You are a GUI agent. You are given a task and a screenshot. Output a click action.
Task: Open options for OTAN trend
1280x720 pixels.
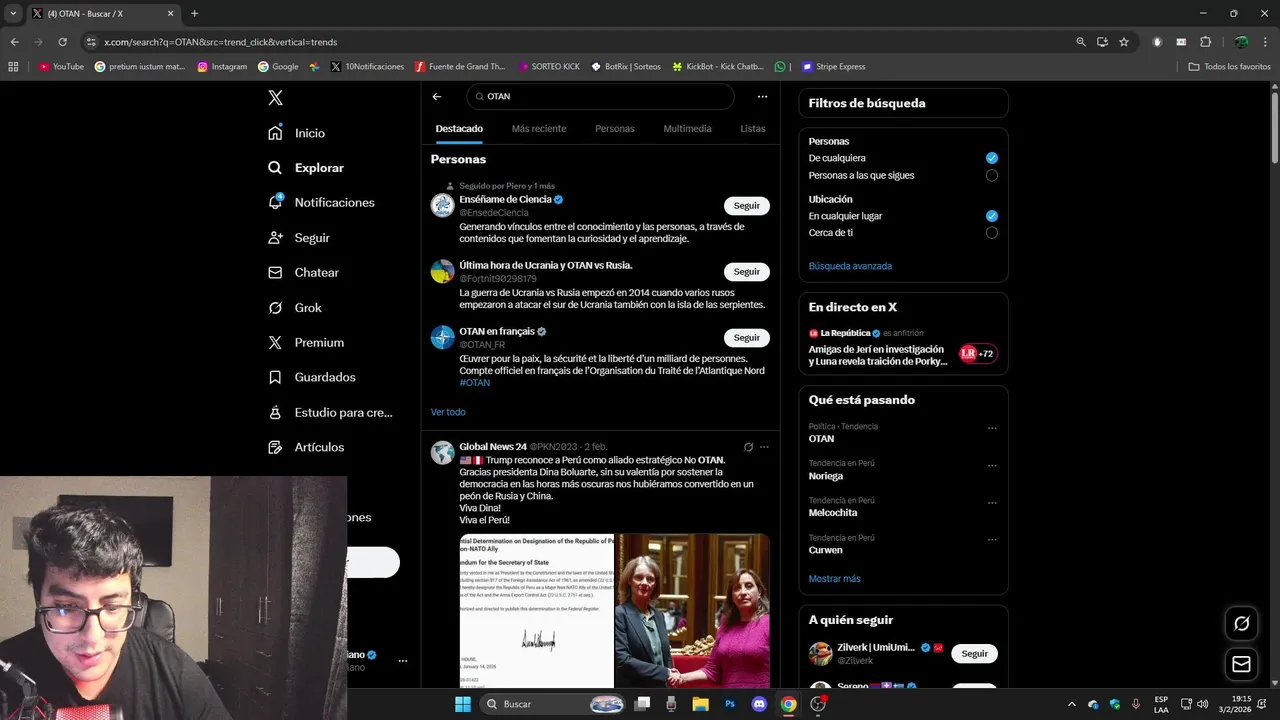992,428
